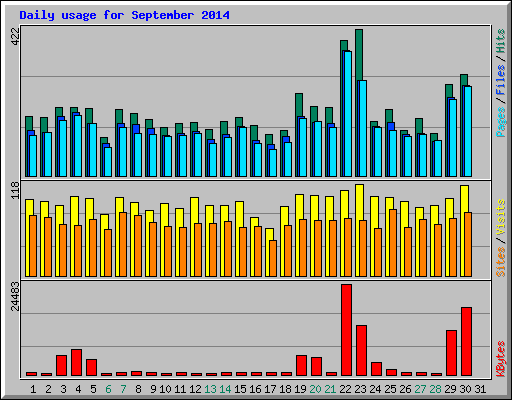This screenshot has width=512, height=400.
Task: Click the cyan Pages bar for day 6
Action: point(108,162)
